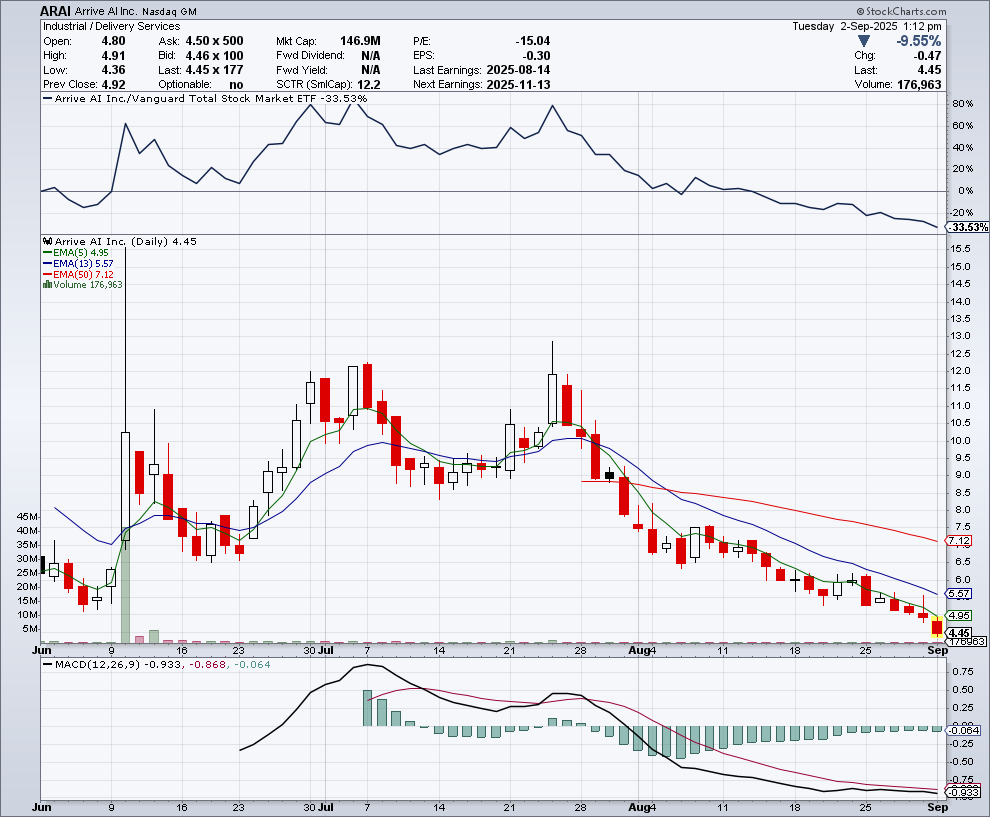Click the ARAI ticker symbol

56,11
